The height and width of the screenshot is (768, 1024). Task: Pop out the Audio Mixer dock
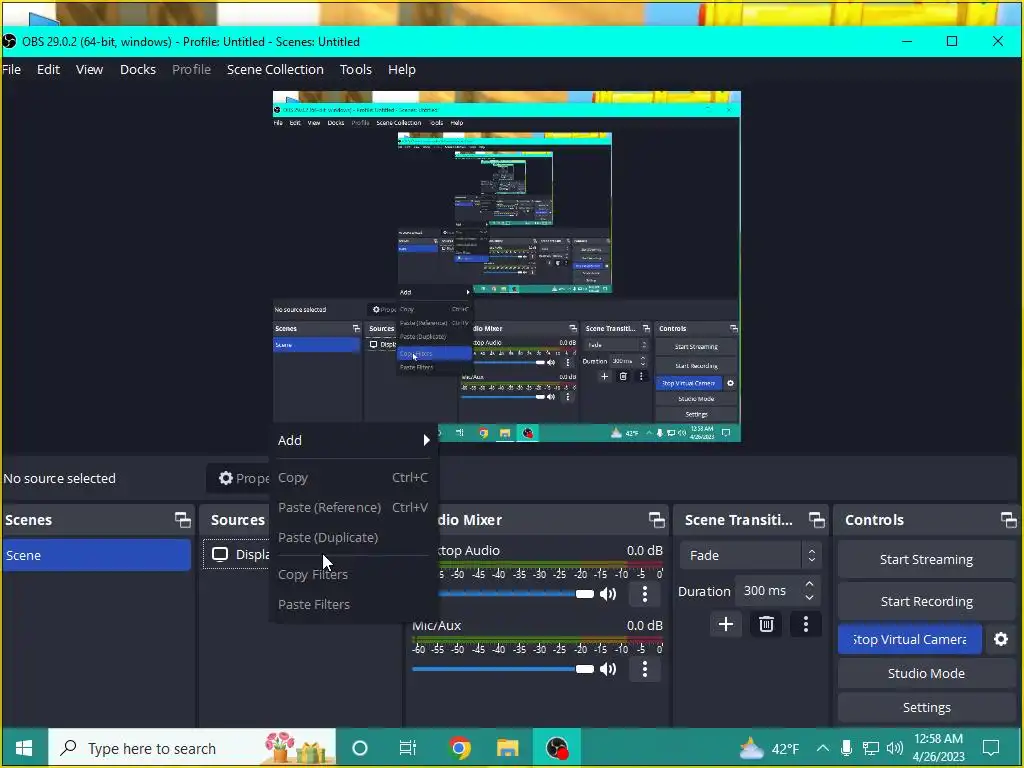tap(656, 520)
